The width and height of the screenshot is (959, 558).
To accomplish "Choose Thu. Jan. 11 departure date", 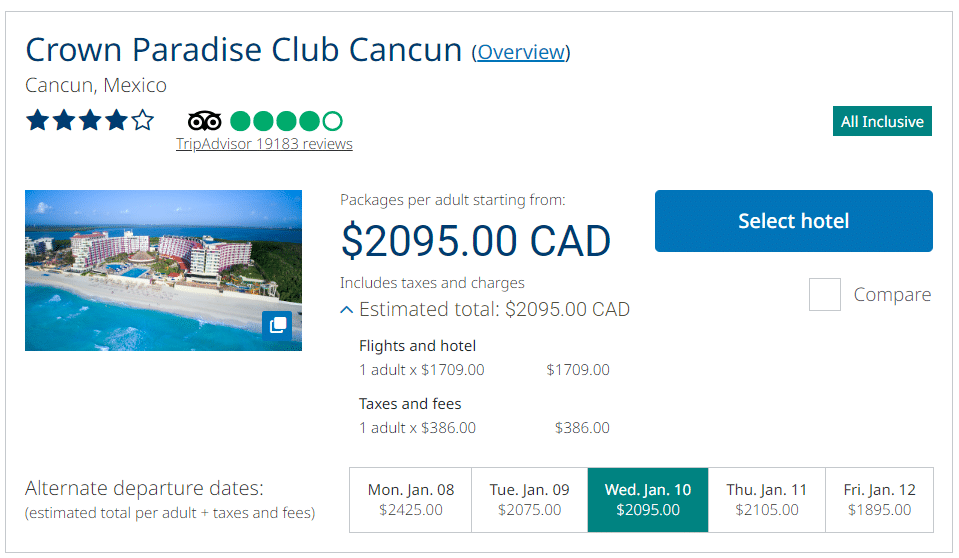I will pyautogui.click(x=766, y=500).
